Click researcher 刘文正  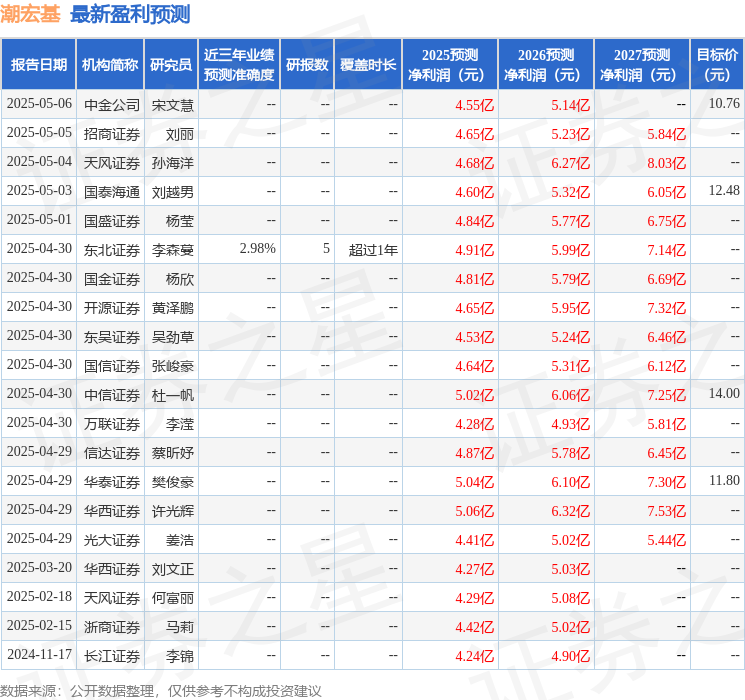point(173,568)
